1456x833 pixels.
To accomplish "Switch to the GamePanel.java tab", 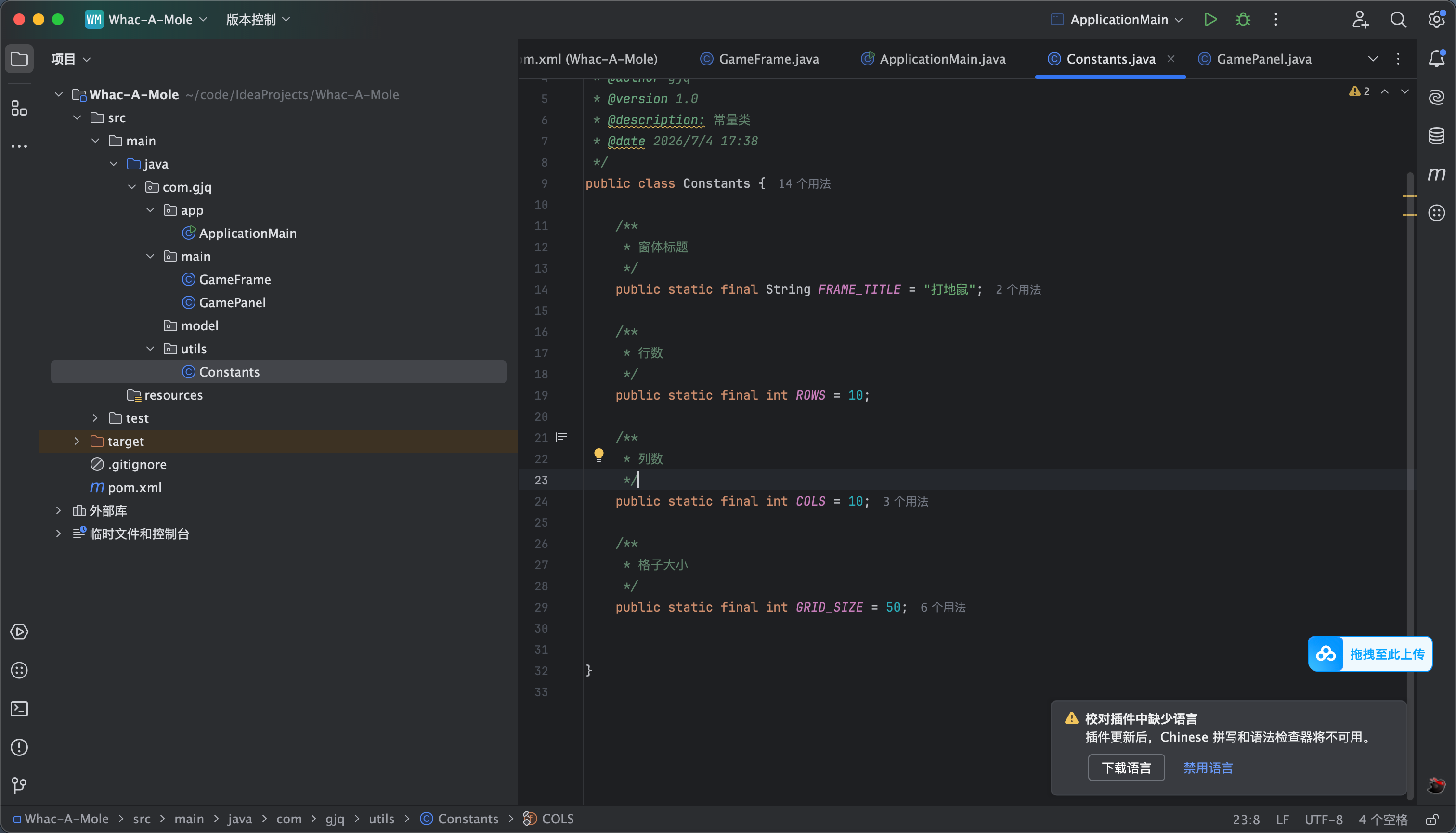I will pyautogui.click(x=1255, y=59).
